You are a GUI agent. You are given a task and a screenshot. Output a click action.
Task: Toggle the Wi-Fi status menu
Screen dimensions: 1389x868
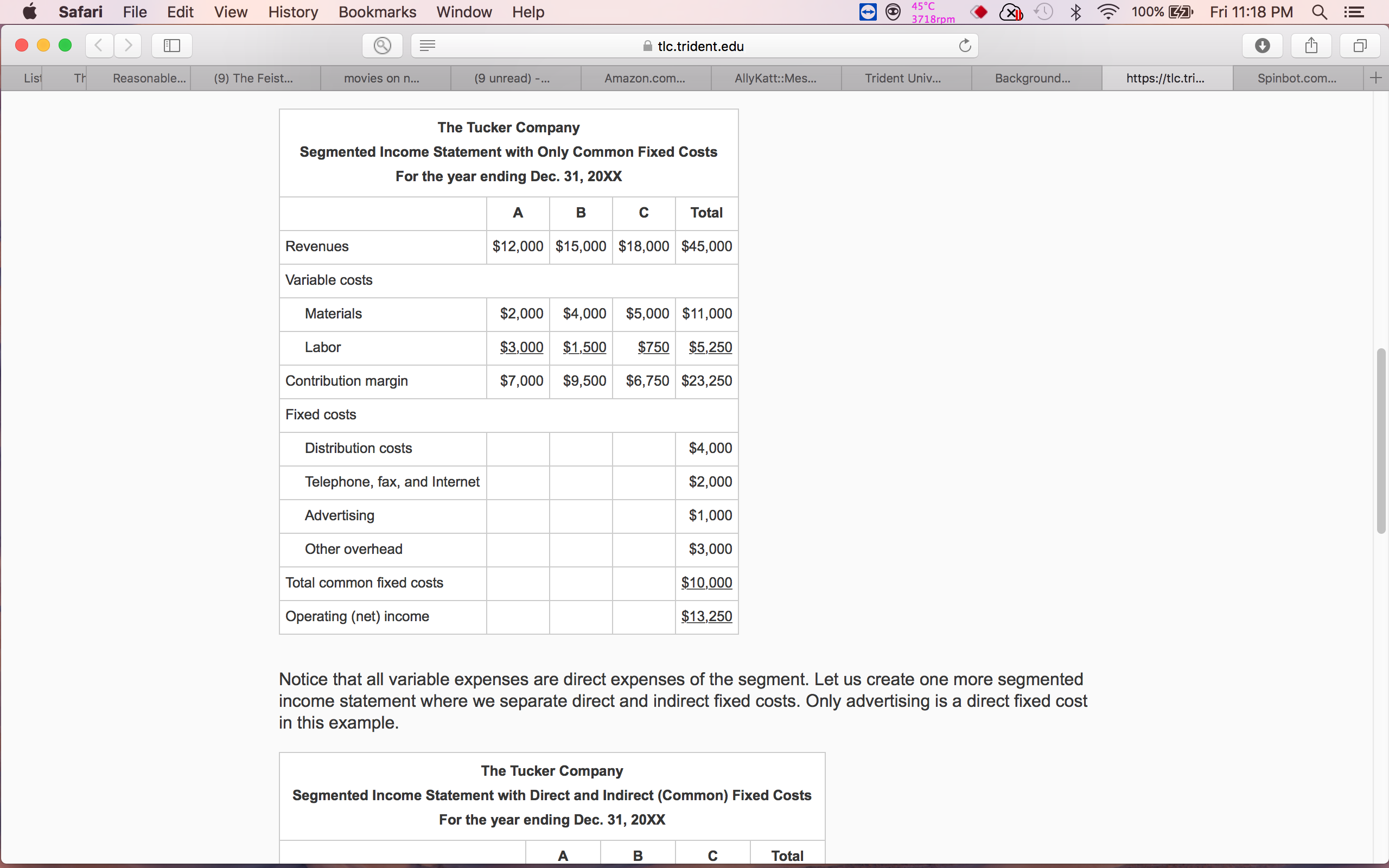pos(1108,12)
